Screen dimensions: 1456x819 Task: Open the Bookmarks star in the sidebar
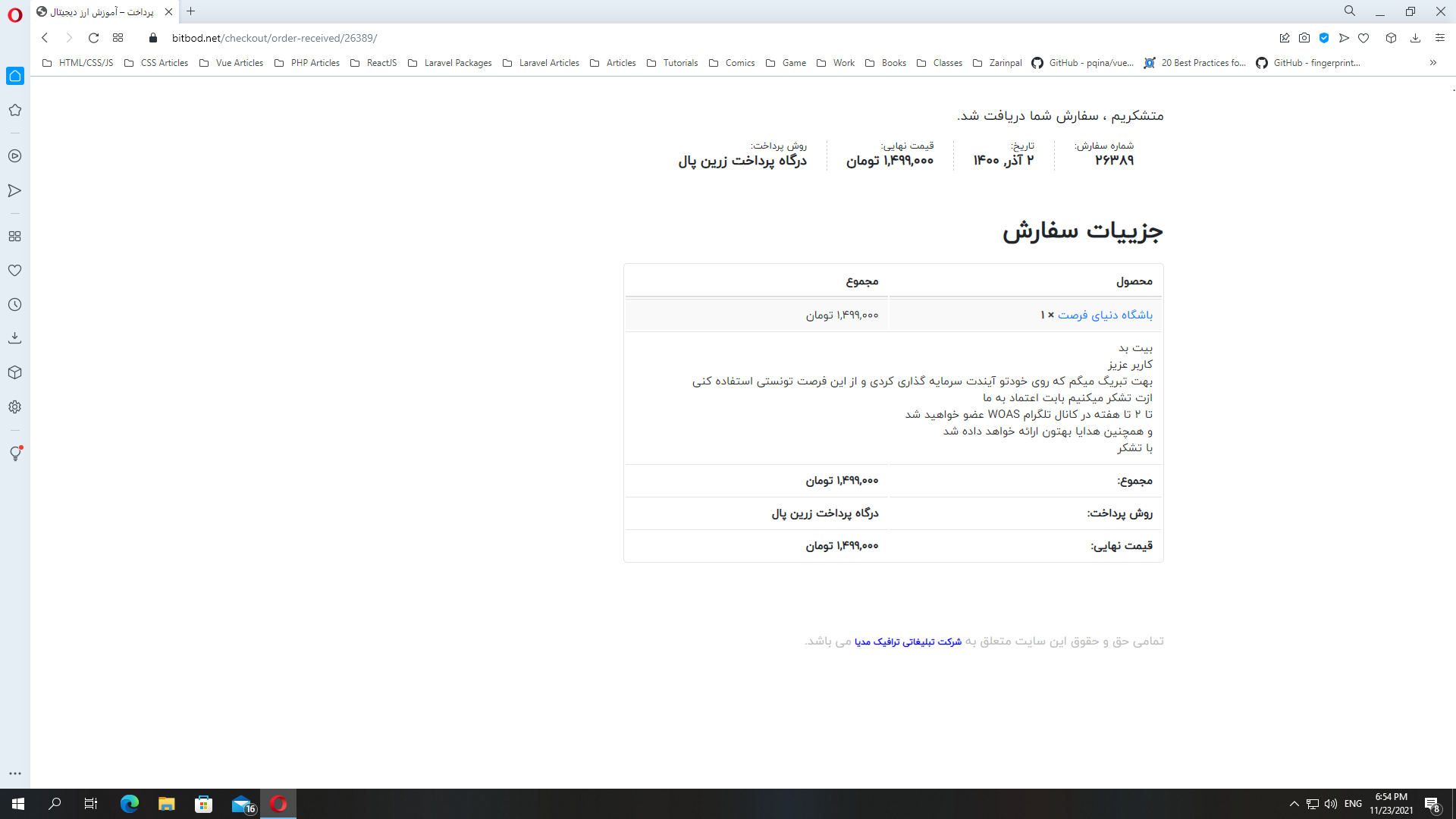tap(14, 110)
